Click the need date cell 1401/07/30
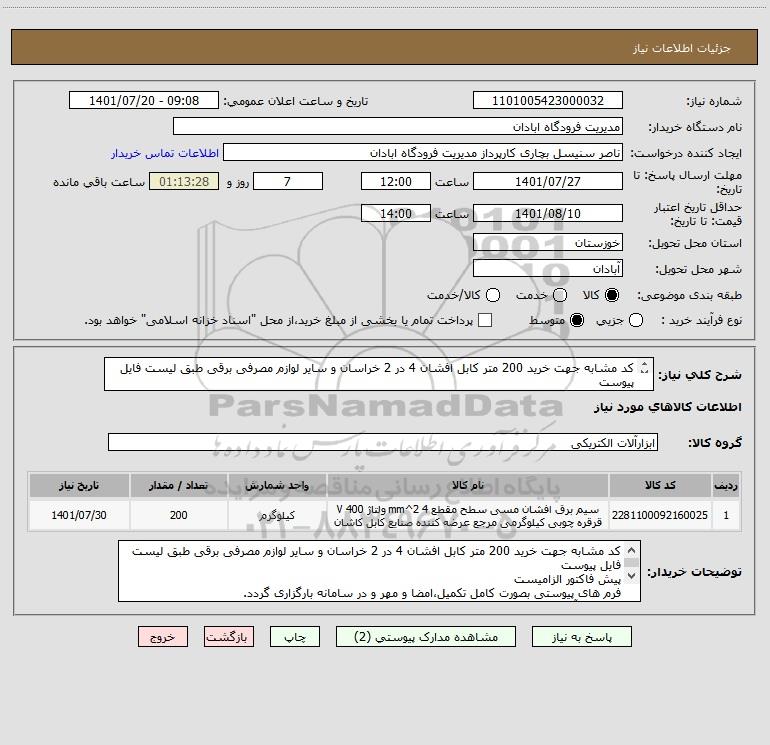 [79, 515]
